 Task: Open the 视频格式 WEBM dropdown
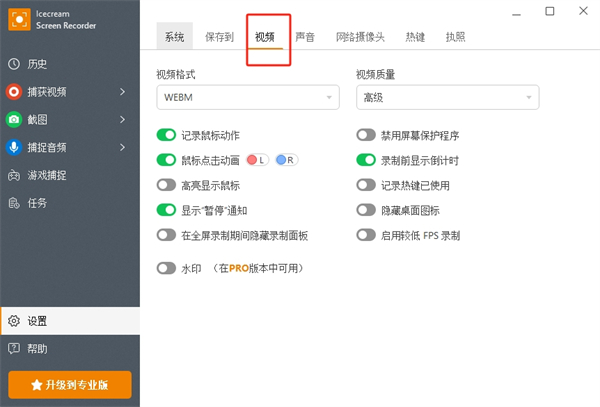point(246,97)
